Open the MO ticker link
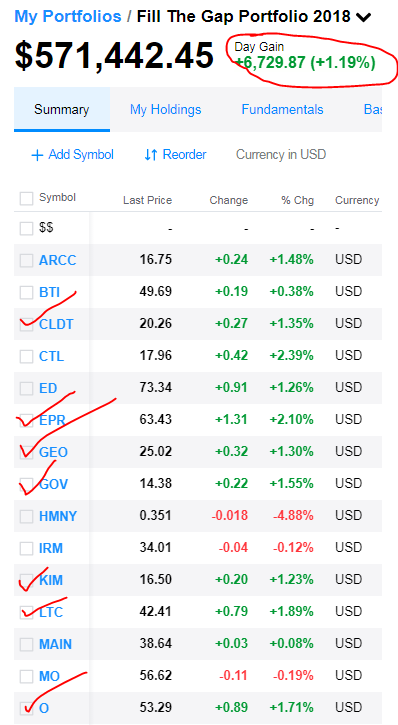This screenshot has width=398, height=725. click(x=49, y=676)
